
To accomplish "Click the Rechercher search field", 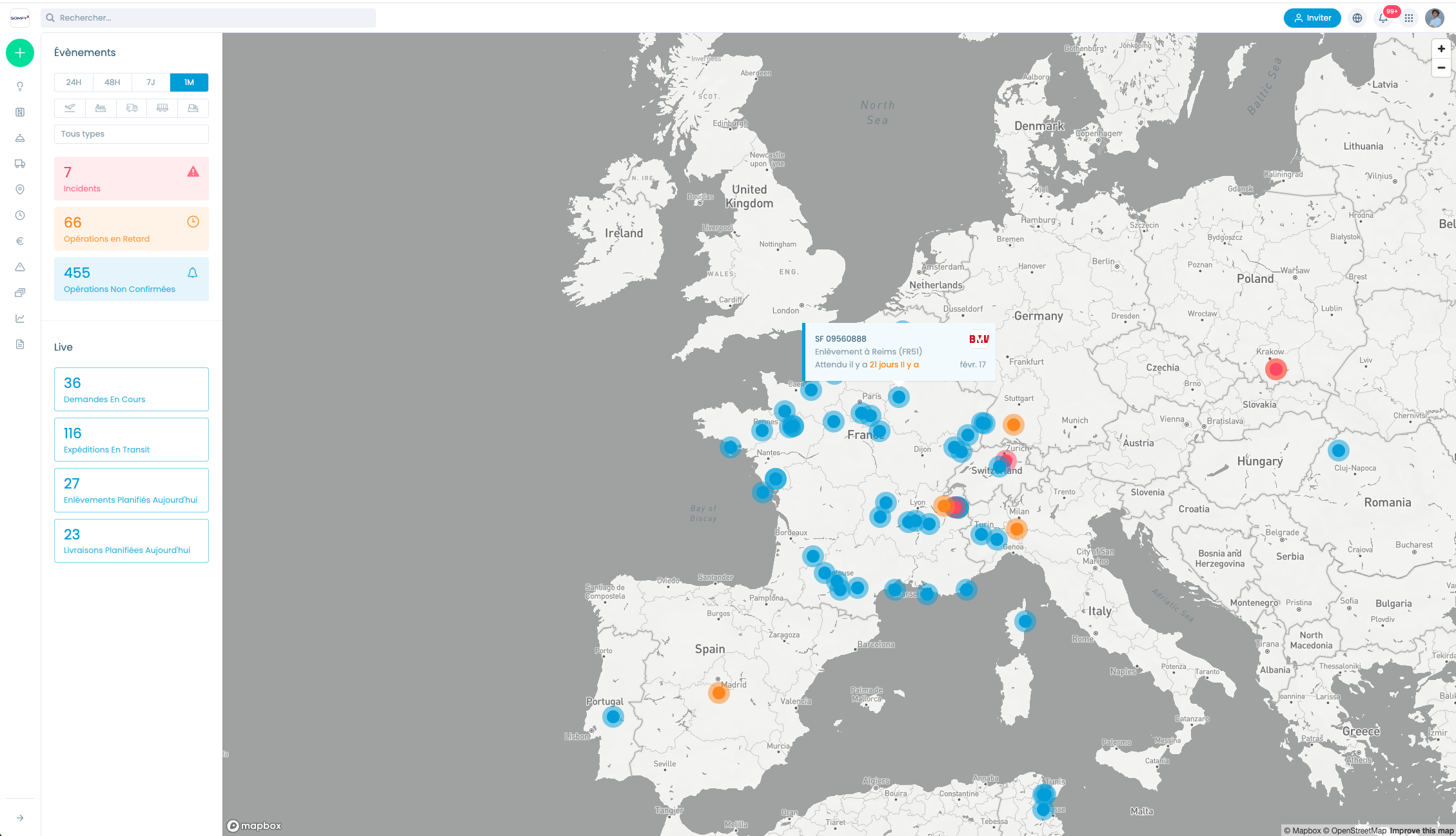I will click(x=208, y=18).
